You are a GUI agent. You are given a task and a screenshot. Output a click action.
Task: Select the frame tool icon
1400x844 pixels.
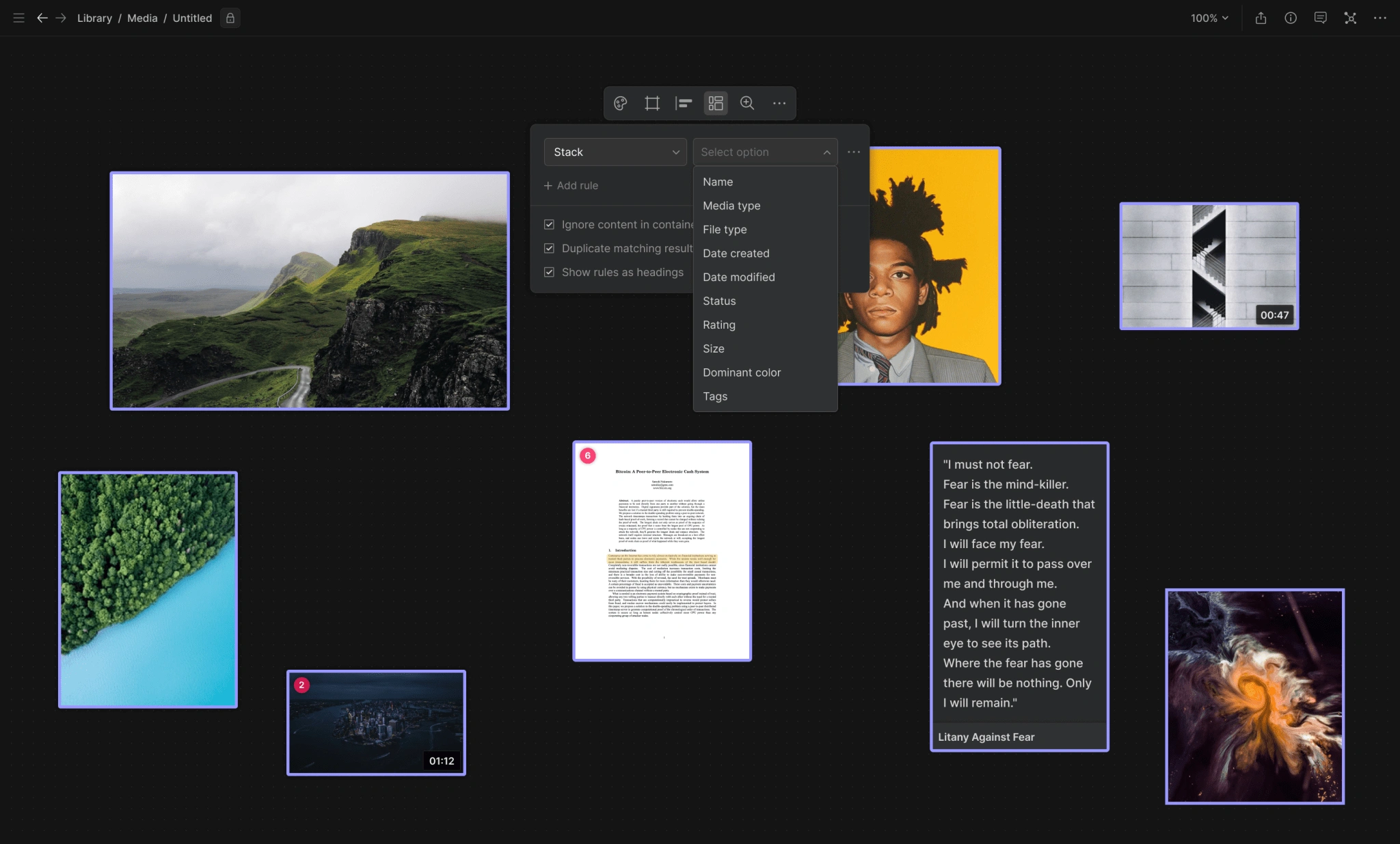pos(652,103)
